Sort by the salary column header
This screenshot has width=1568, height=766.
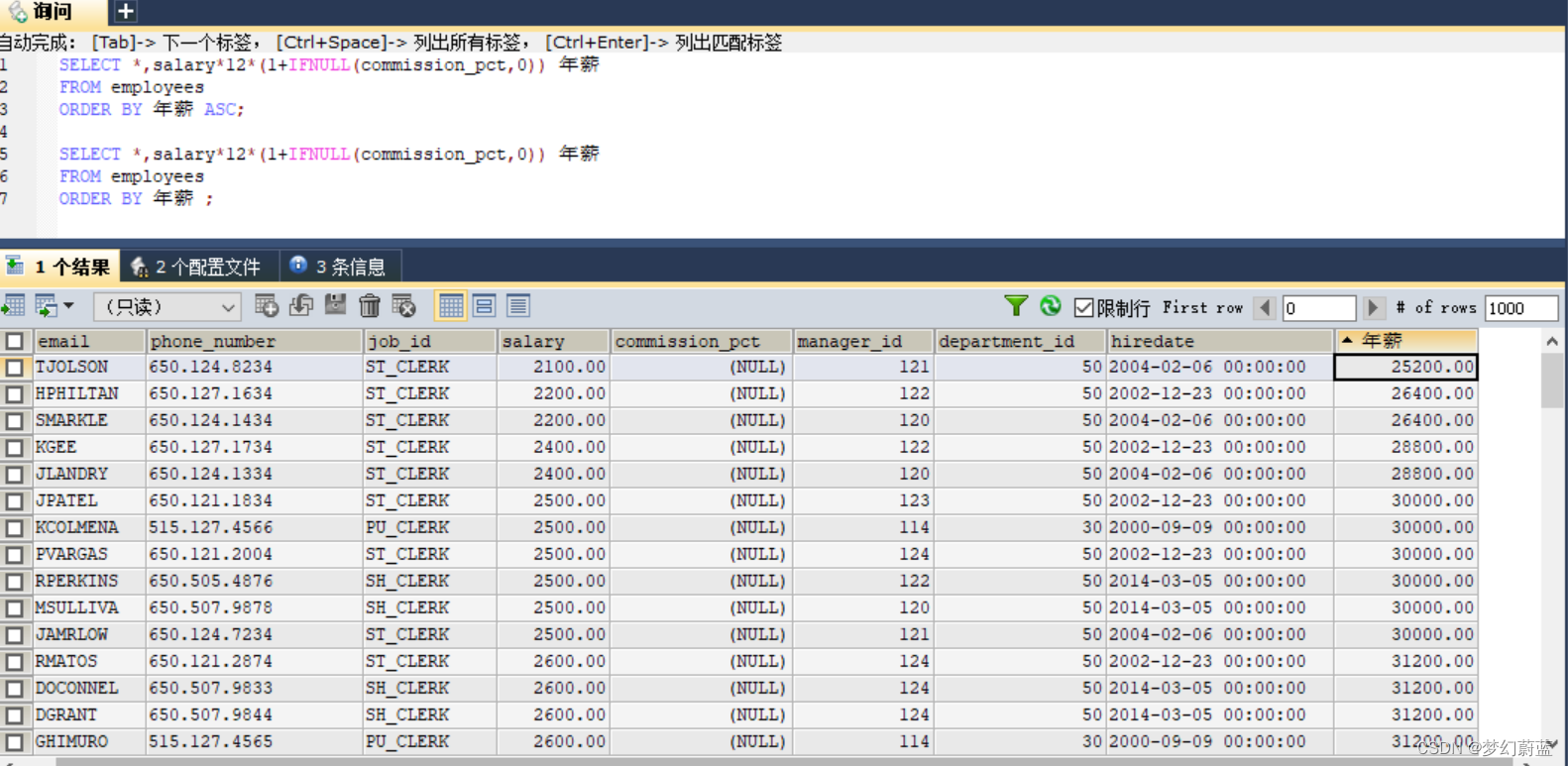[x=554, y=341]
